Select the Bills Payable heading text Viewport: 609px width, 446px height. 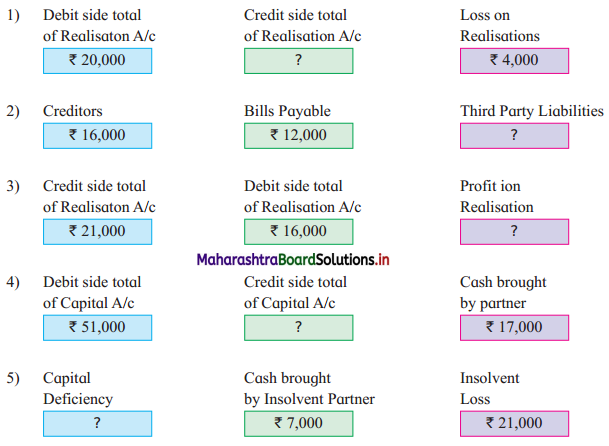pyautogui.click(x=287, y=112)
